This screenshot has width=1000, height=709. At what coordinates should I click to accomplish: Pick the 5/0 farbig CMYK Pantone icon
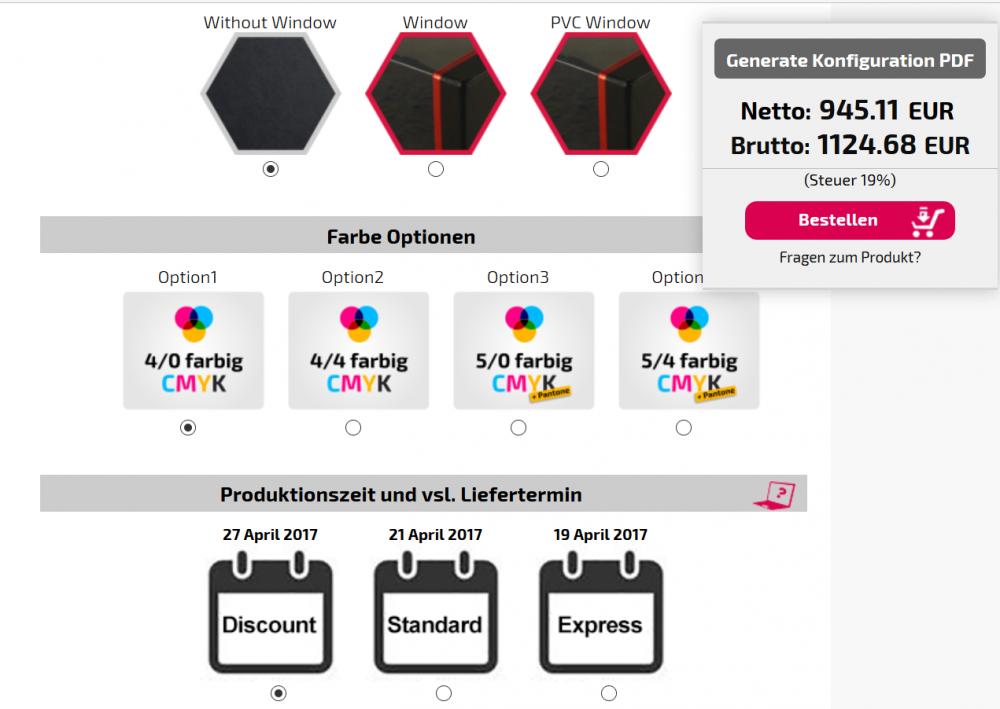524,350
